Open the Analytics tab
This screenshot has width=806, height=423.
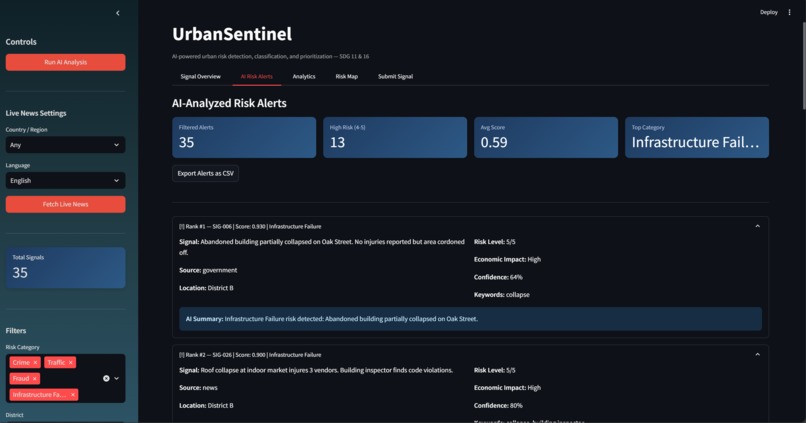[304, 77]
